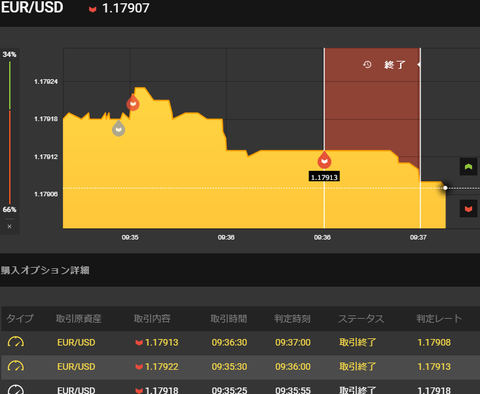Click the 34% sentiment value
This screenshot has width=480, height=394.
click(x=9, y=54)
